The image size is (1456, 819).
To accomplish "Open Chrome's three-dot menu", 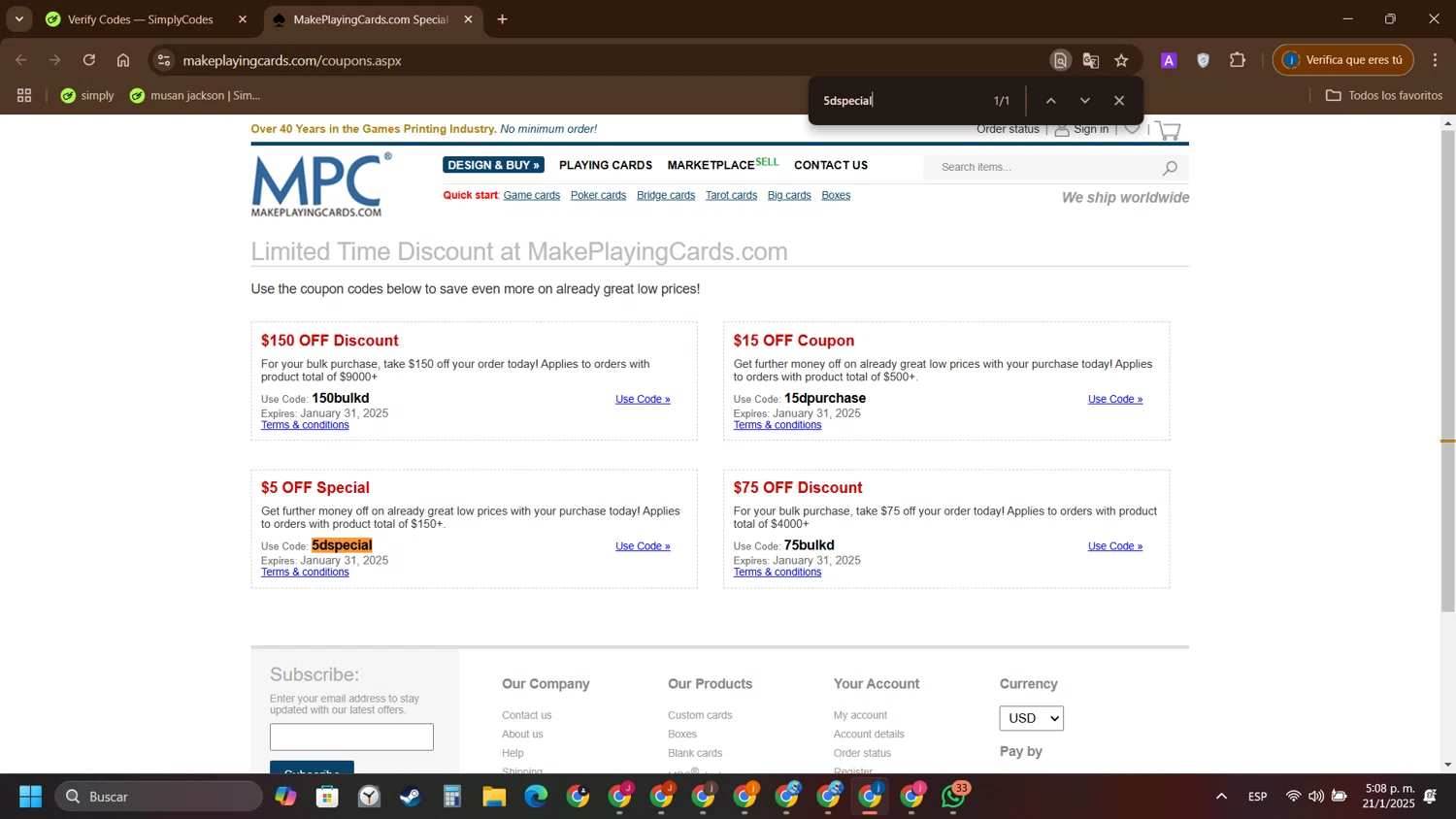I will (1435, 60).
